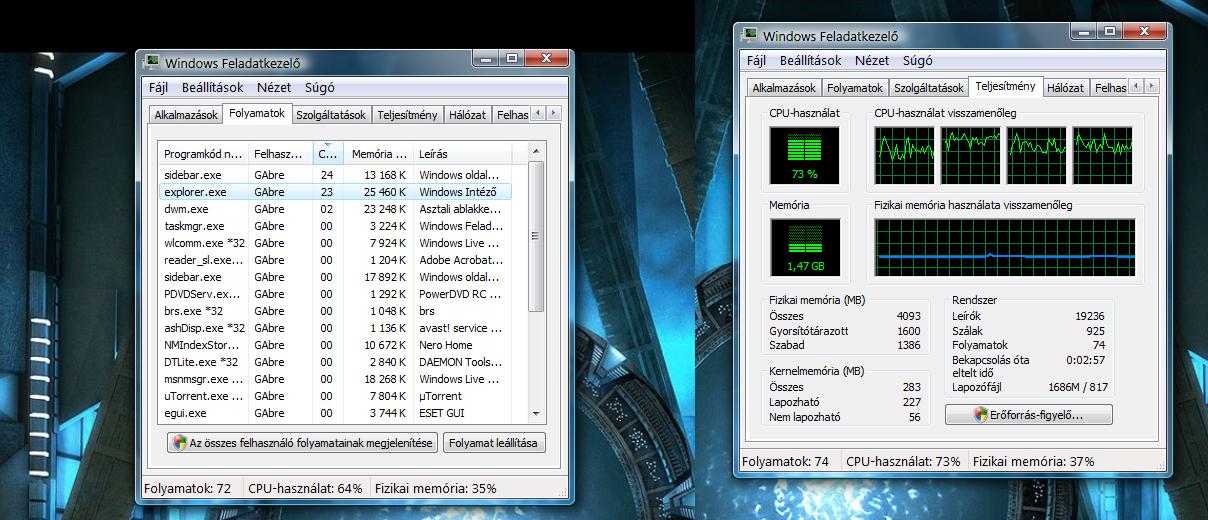
Task: Sort by Memória column header
Action: coord(378,154)
